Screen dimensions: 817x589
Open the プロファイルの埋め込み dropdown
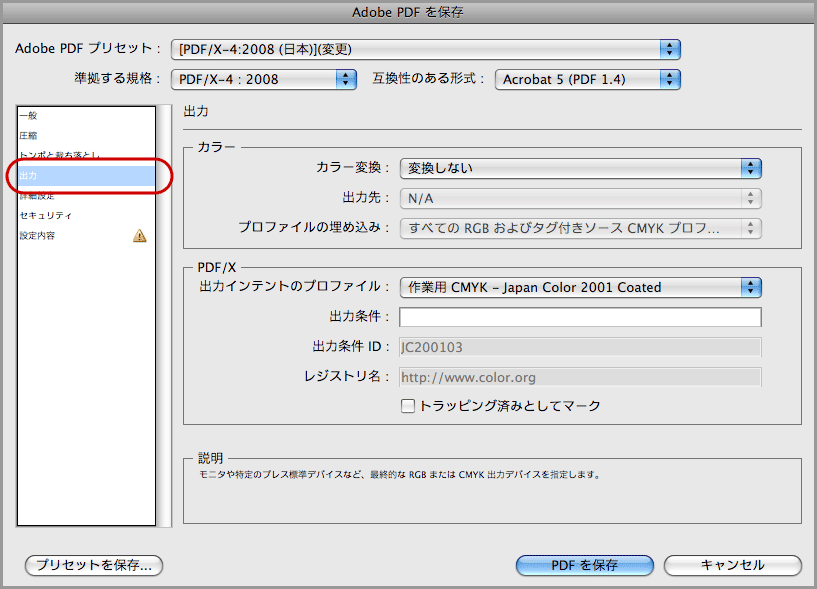click(x=580, y=228)
